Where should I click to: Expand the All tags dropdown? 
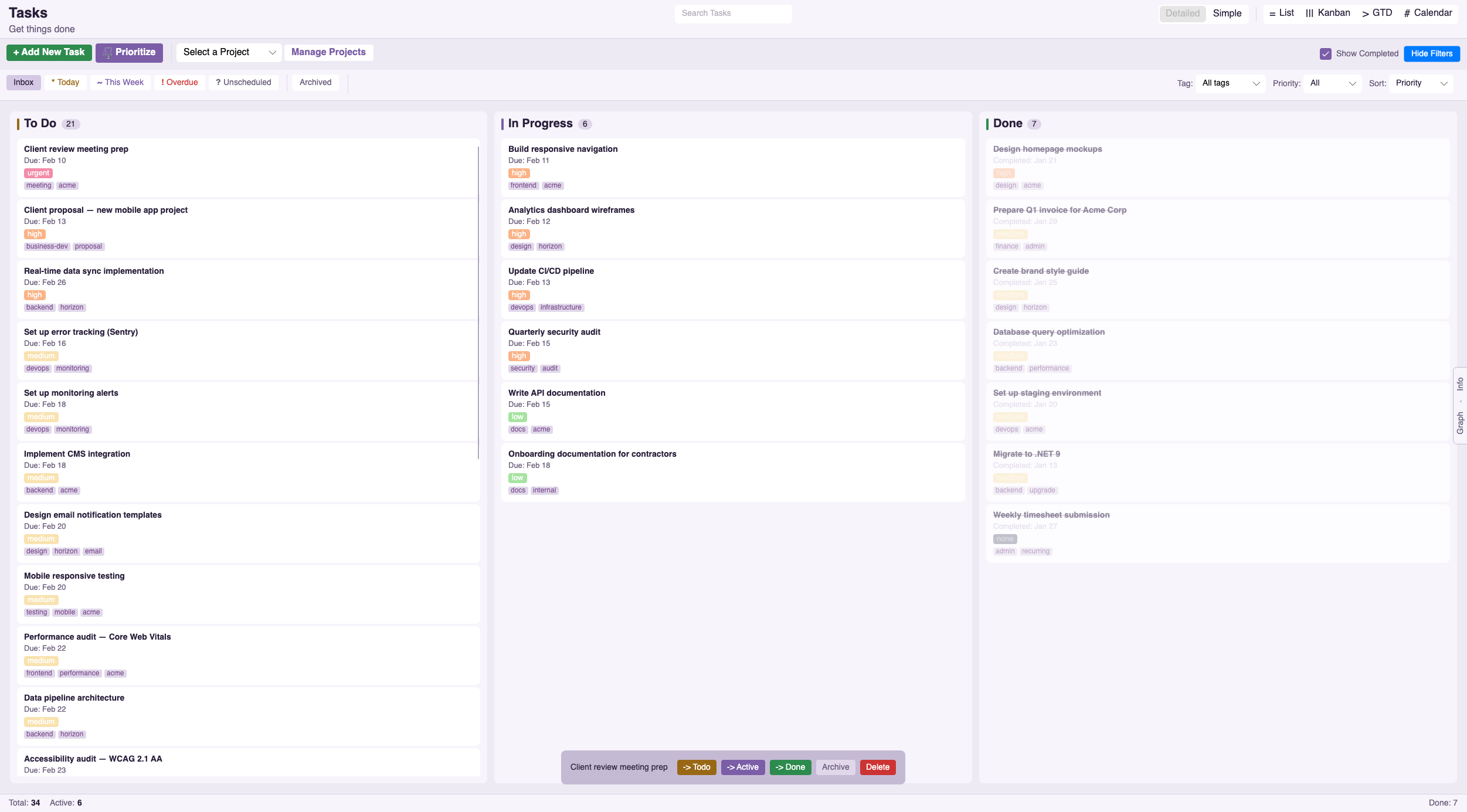tap(1229, 83)
